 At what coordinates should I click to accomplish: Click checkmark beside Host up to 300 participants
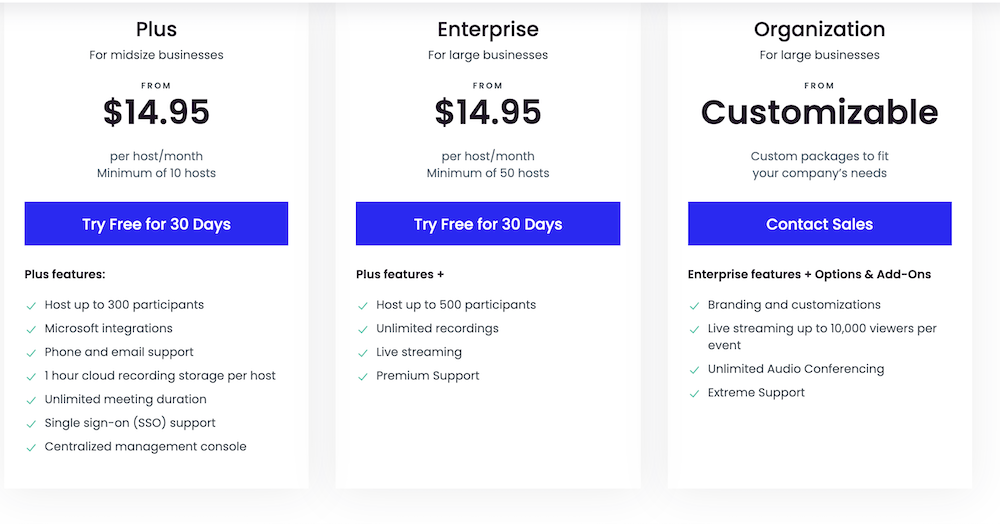(x=31, y=306)
